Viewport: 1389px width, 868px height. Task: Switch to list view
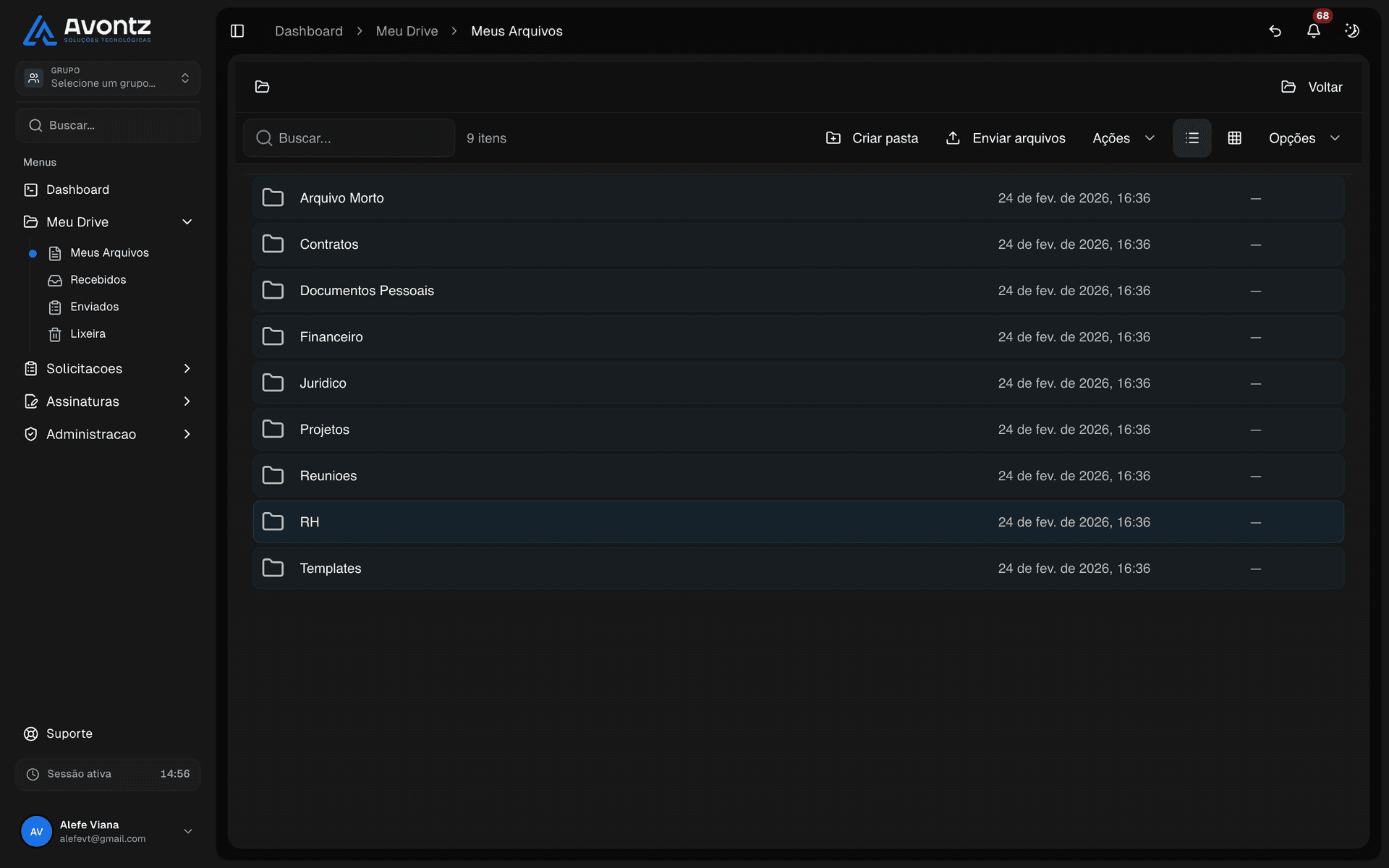(x=1192, y=138)
